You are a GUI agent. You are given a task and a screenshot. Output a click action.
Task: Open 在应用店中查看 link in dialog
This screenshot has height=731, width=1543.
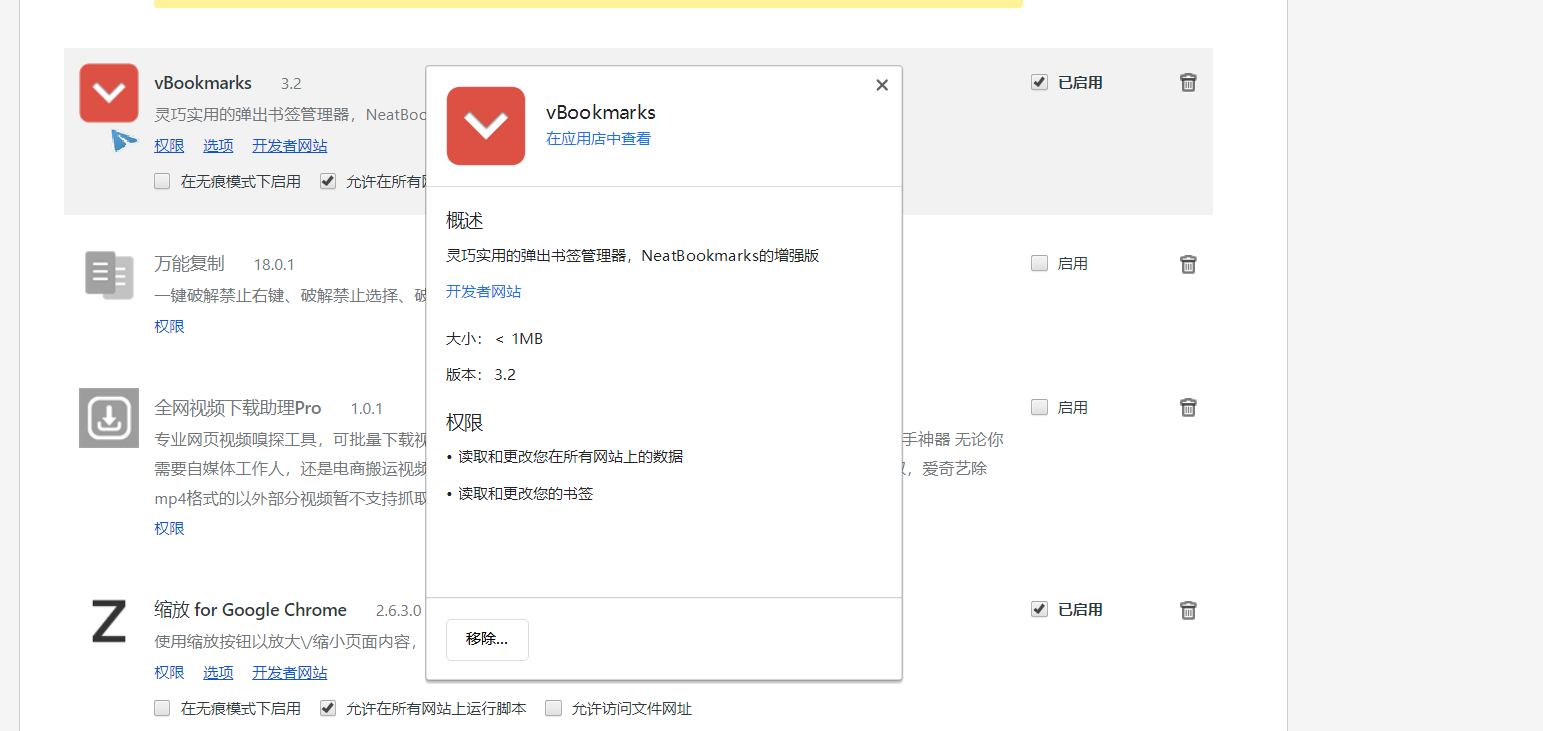tap(598, 139)
